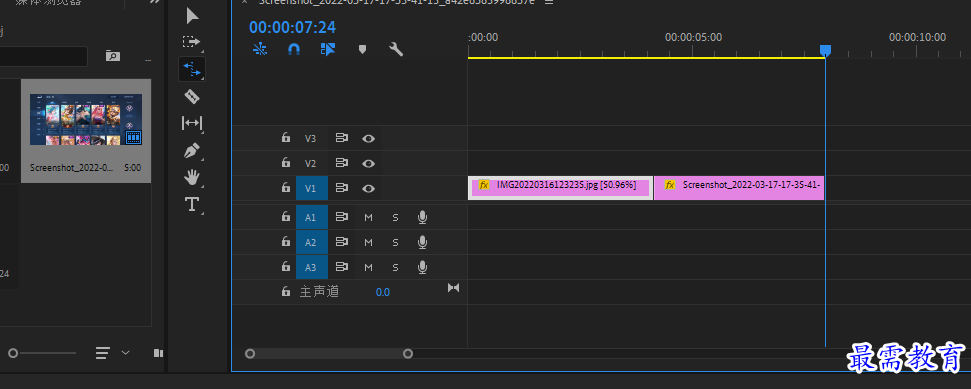Viewport: 971px width, 389px height.
Task: Click left handle of timeline zoom bar
Action: point(250,354)
